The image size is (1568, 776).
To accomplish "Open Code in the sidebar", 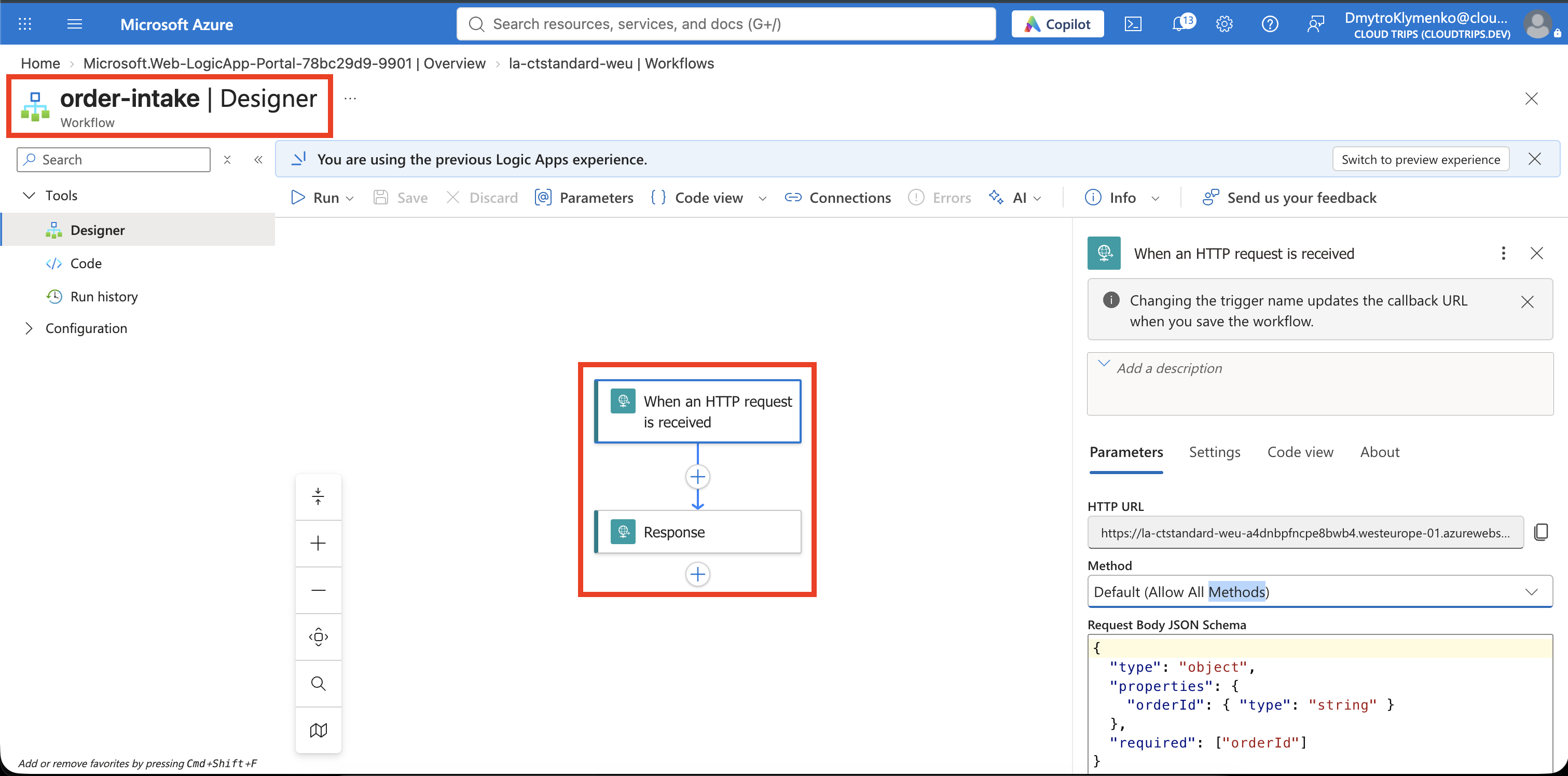I will tap(86, 264).
